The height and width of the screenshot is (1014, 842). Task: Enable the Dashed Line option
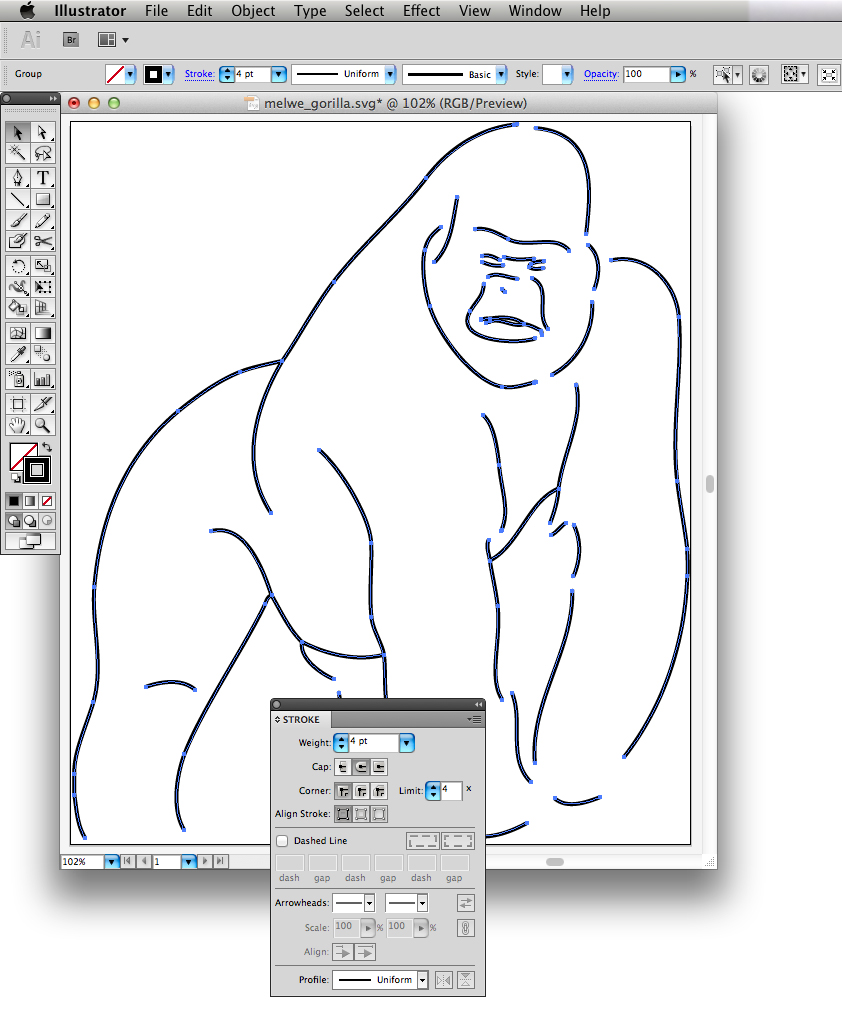click(x=281, y=841)
